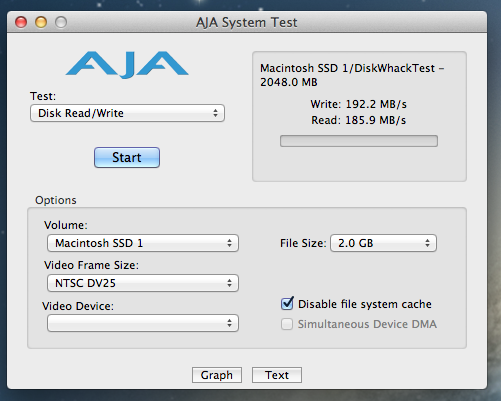Open Video Frame Size dropdown NTSC DV25
This screenshot has height=401, width=501.
143,283
